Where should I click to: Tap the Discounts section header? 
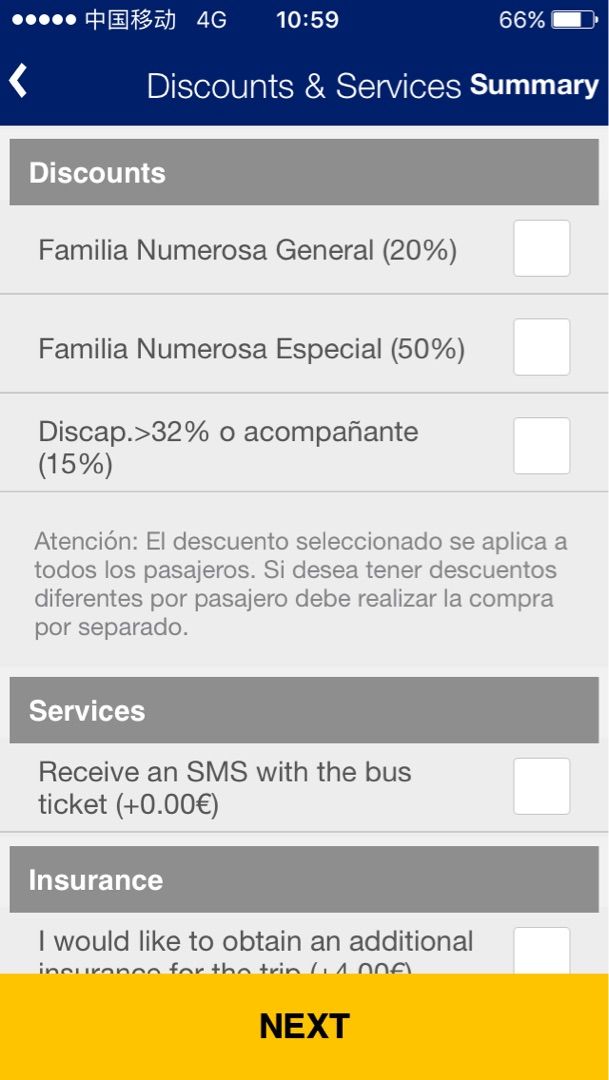coord(304,173)
